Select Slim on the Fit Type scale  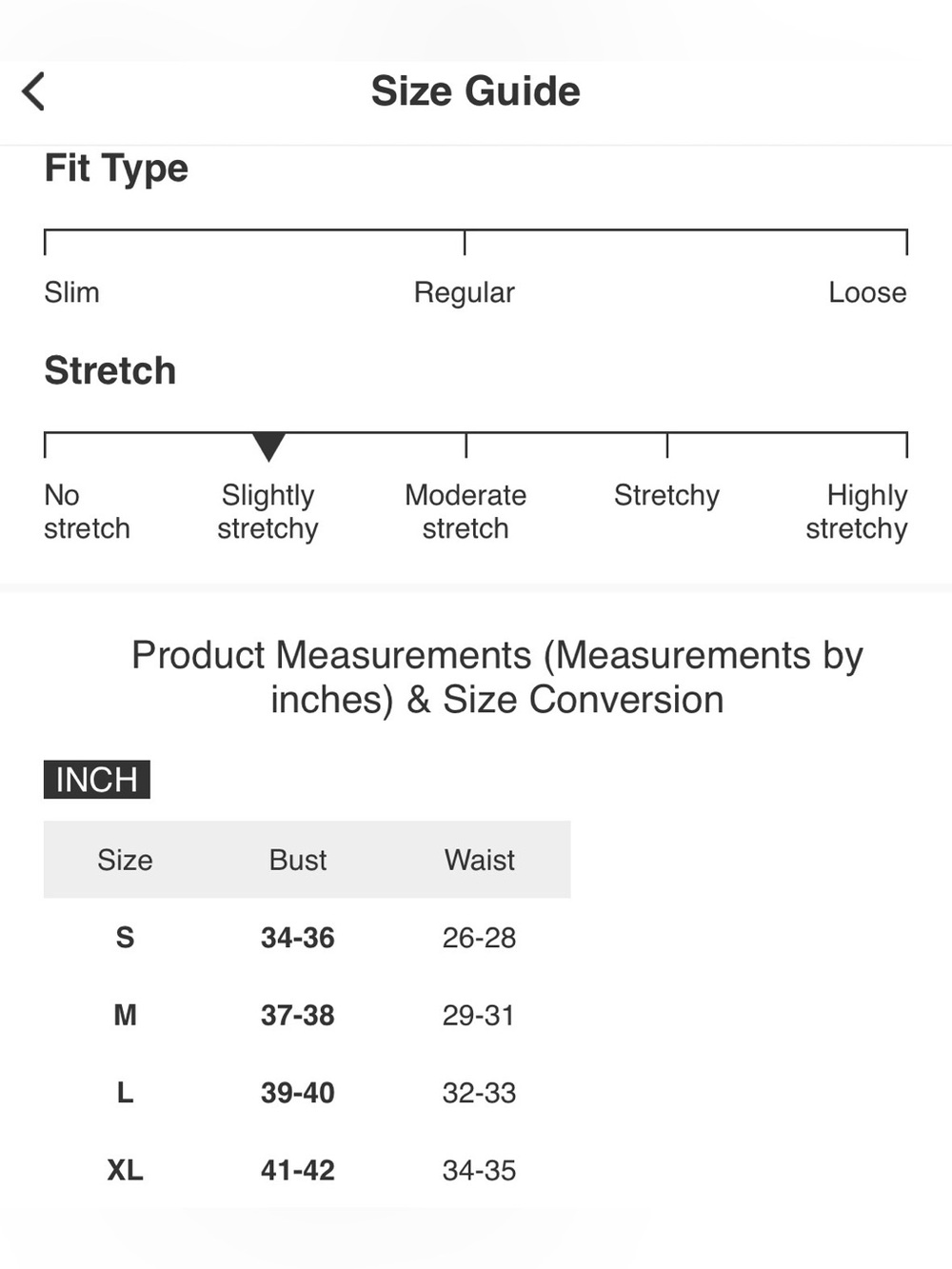click(71, 292)
